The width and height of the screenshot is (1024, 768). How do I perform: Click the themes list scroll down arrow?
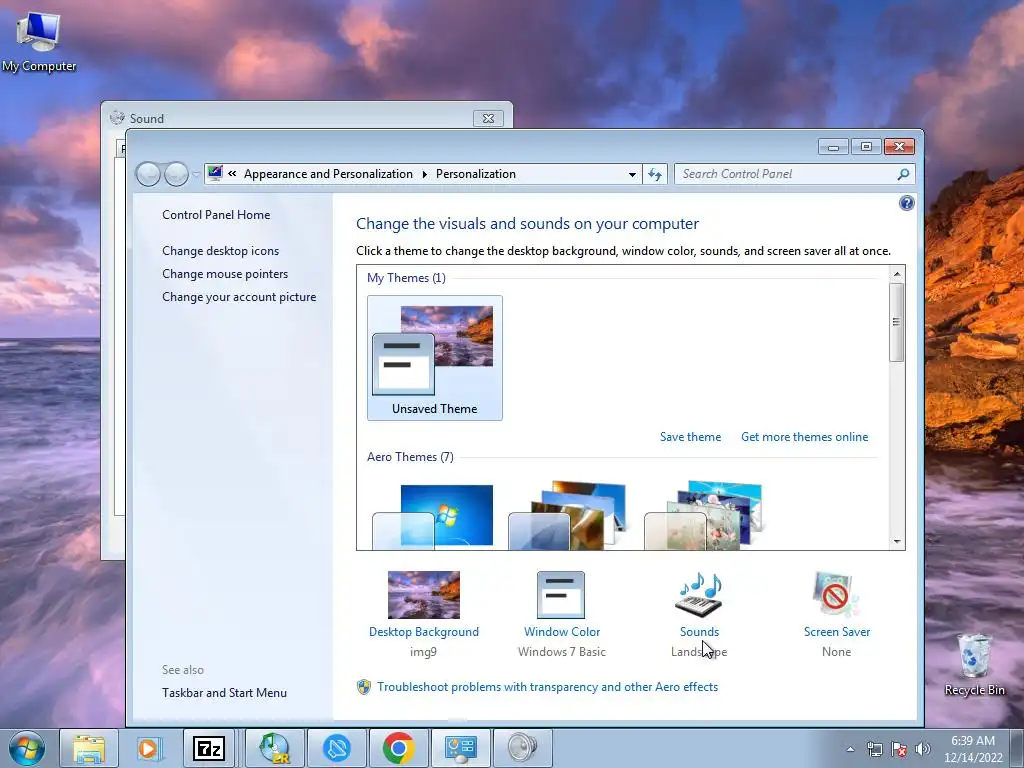tap(897, 541)
